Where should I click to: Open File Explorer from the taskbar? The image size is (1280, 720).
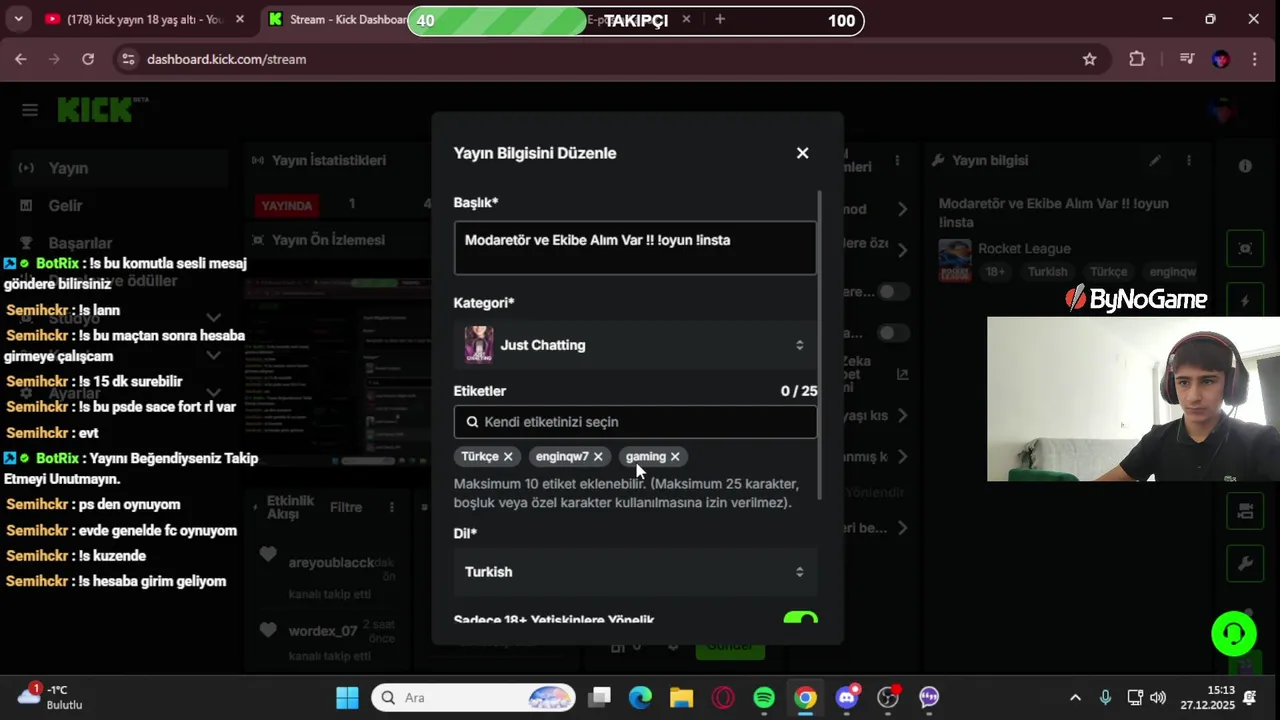click(681, 697)
